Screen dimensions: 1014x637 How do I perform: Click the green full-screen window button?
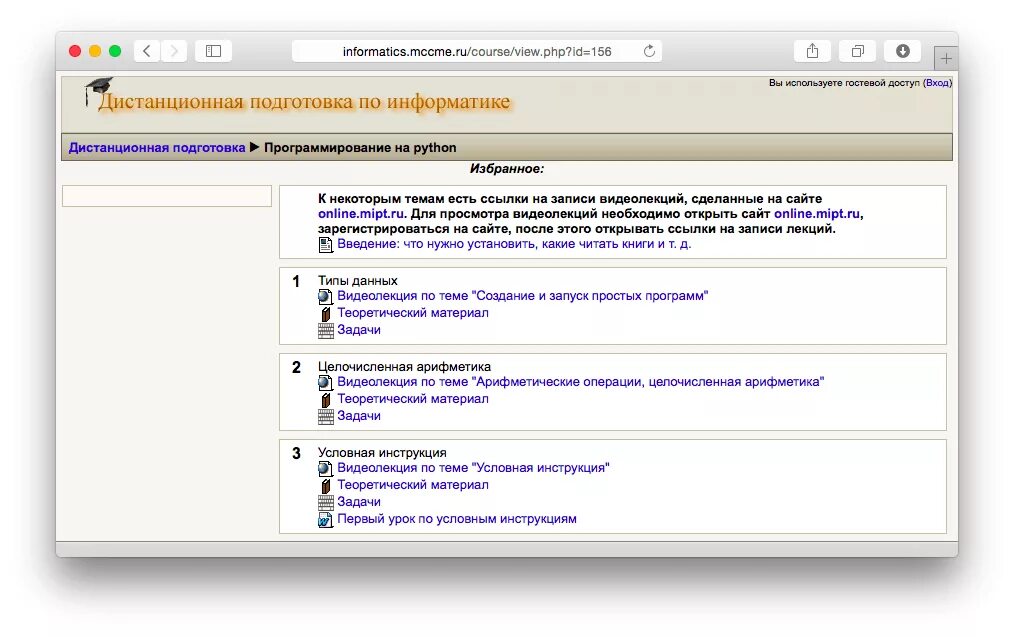(115, 51)
